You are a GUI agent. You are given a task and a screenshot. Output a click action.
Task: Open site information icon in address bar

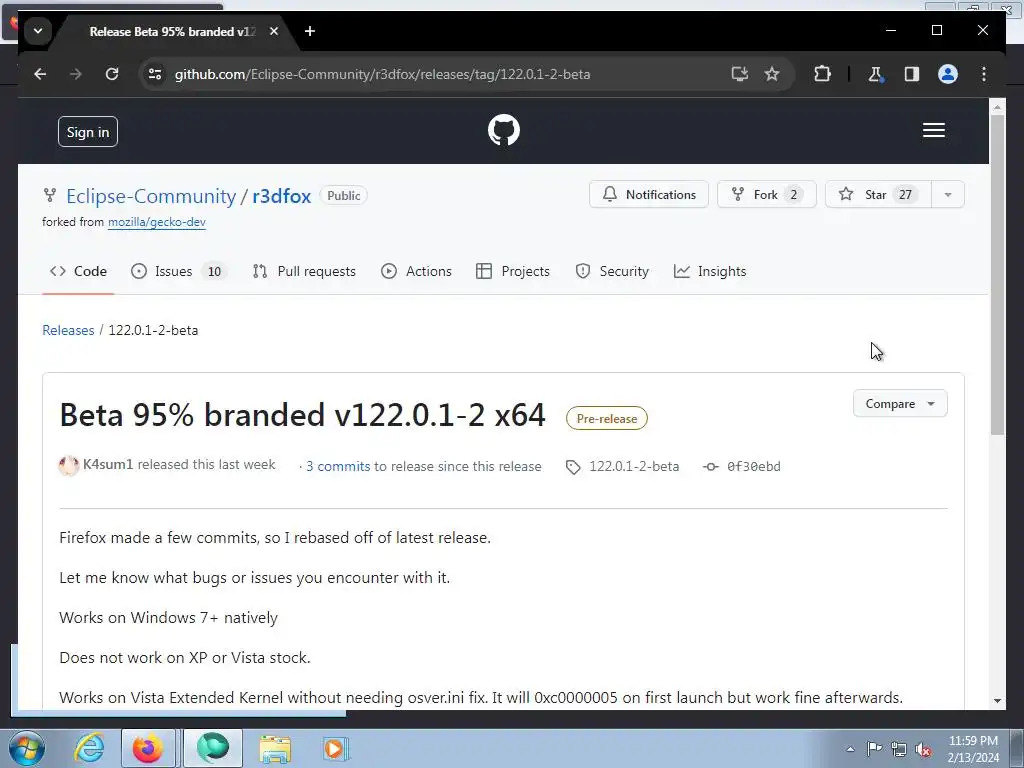(x=155, y=74)
